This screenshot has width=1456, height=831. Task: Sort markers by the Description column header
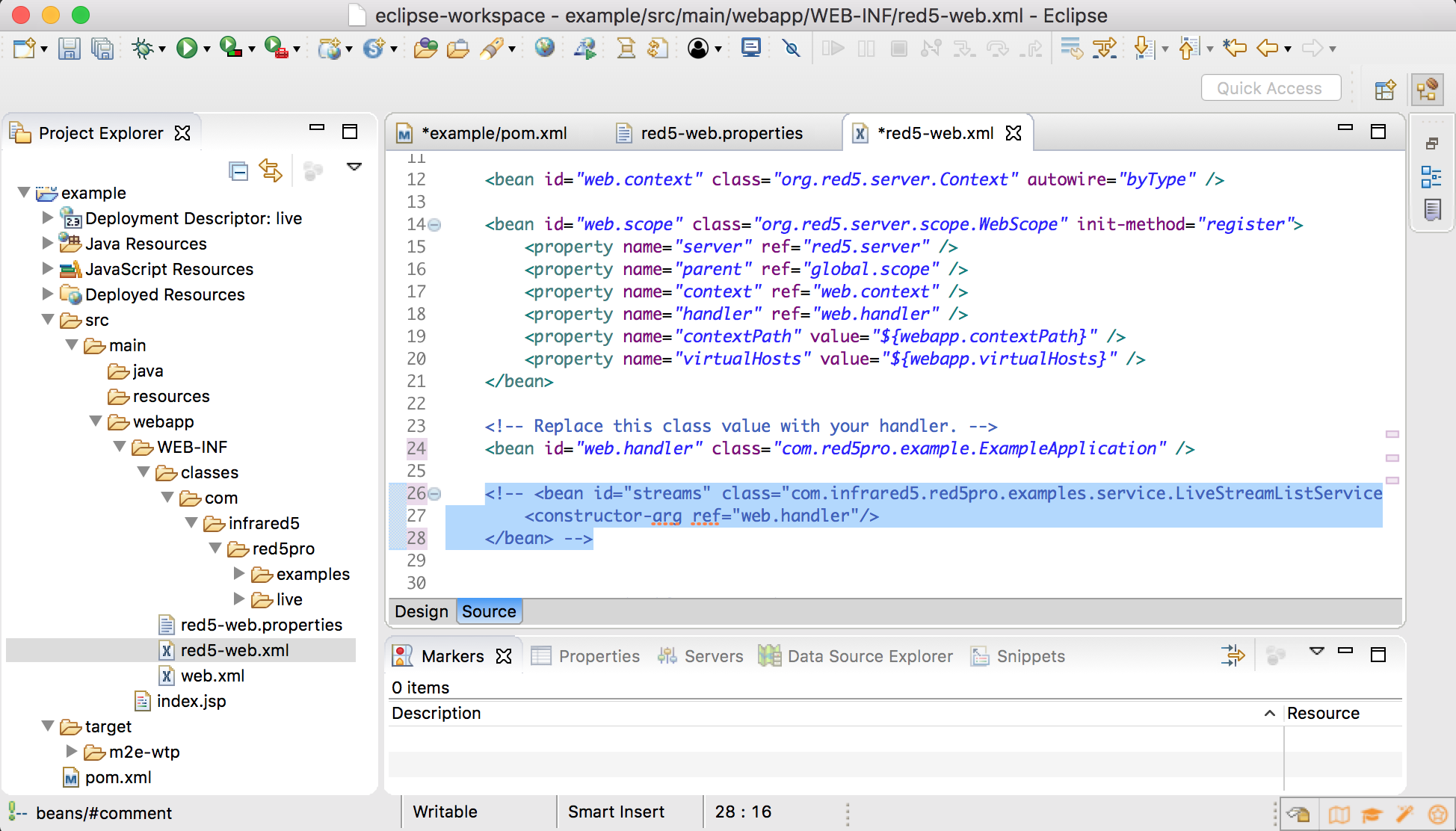point(835,713)
